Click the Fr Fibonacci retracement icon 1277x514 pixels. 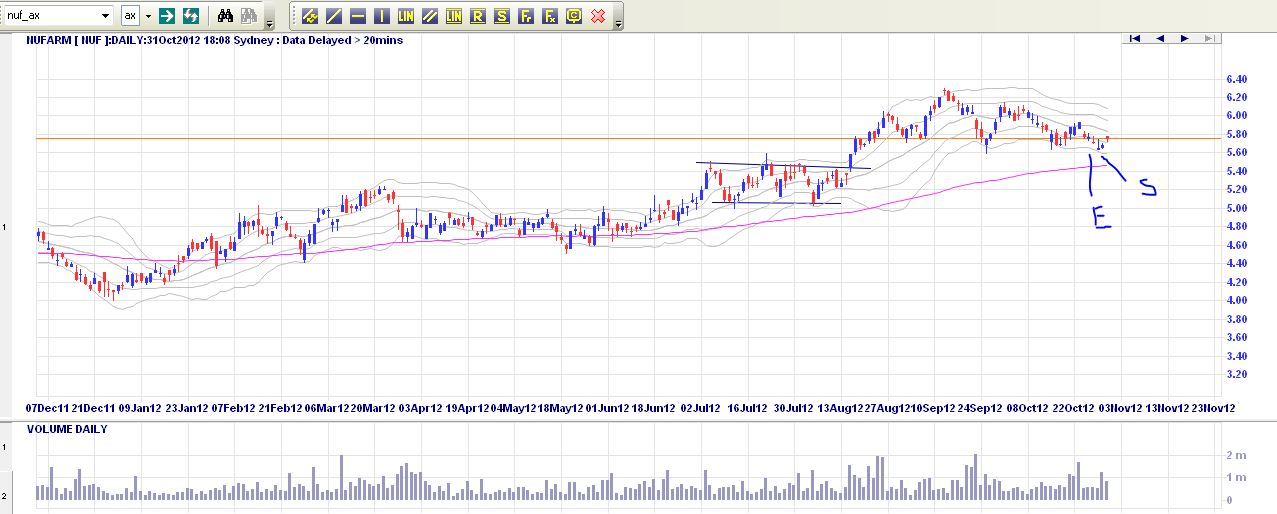tap(526, 16)
